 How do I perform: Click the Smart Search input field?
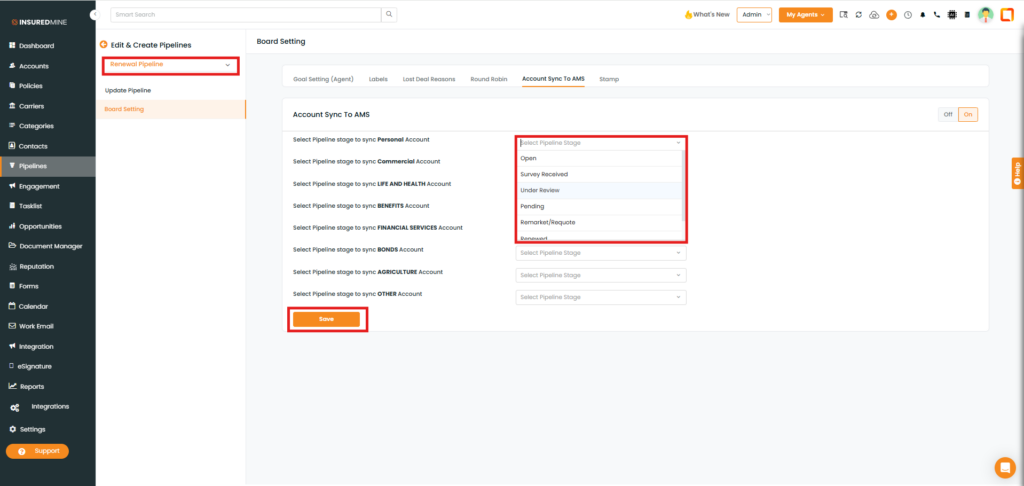(x=245, y=15)
